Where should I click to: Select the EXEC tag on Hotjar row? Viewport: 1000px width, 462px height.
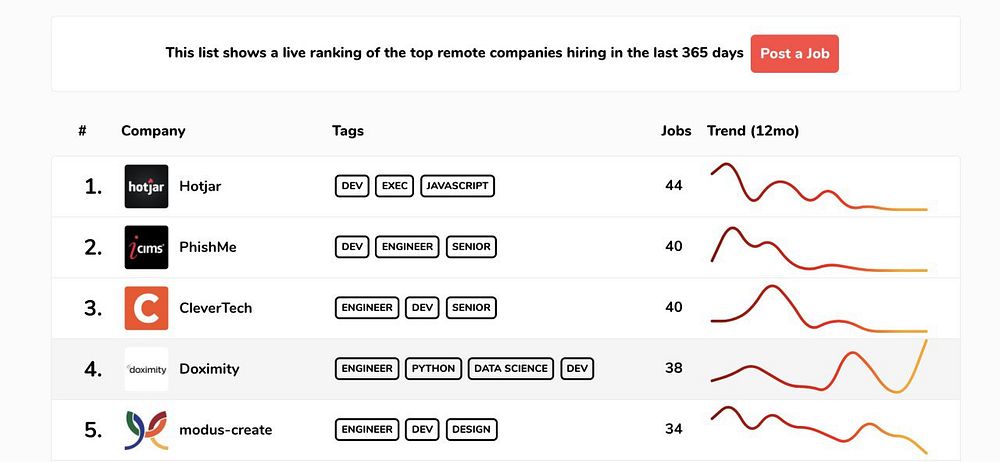point(395,186)
